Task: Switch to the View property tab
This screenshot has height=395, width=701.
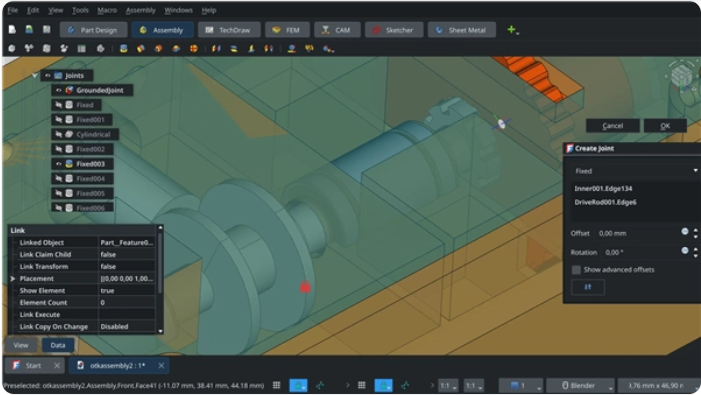Action: (21, 345)
